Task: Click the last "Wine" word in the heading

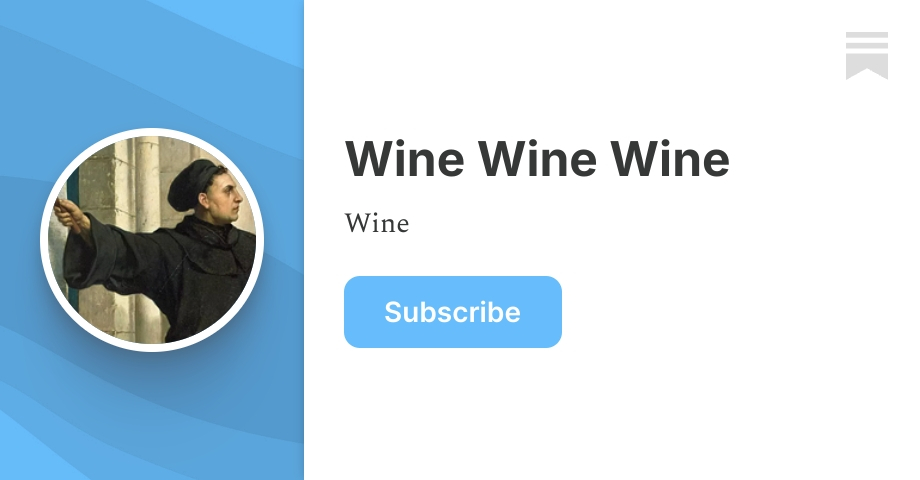Action: pos(669,159)
